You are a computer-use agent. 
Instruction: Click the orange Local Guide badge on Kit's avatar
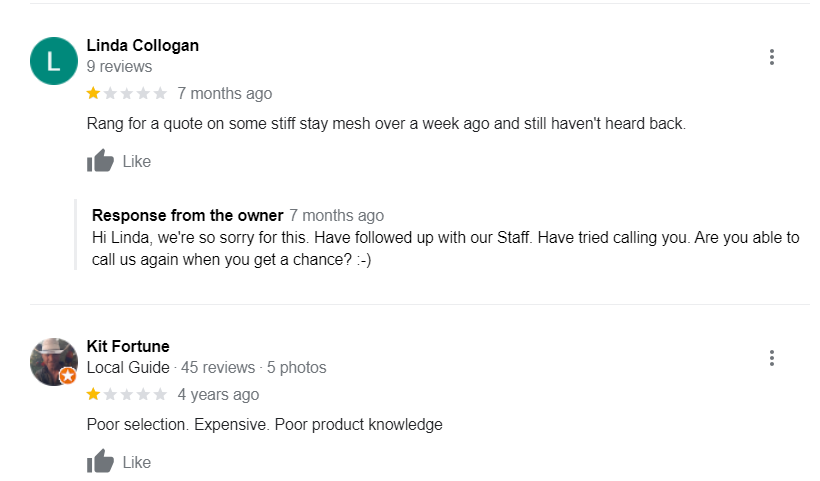click(x=68, y=376)
